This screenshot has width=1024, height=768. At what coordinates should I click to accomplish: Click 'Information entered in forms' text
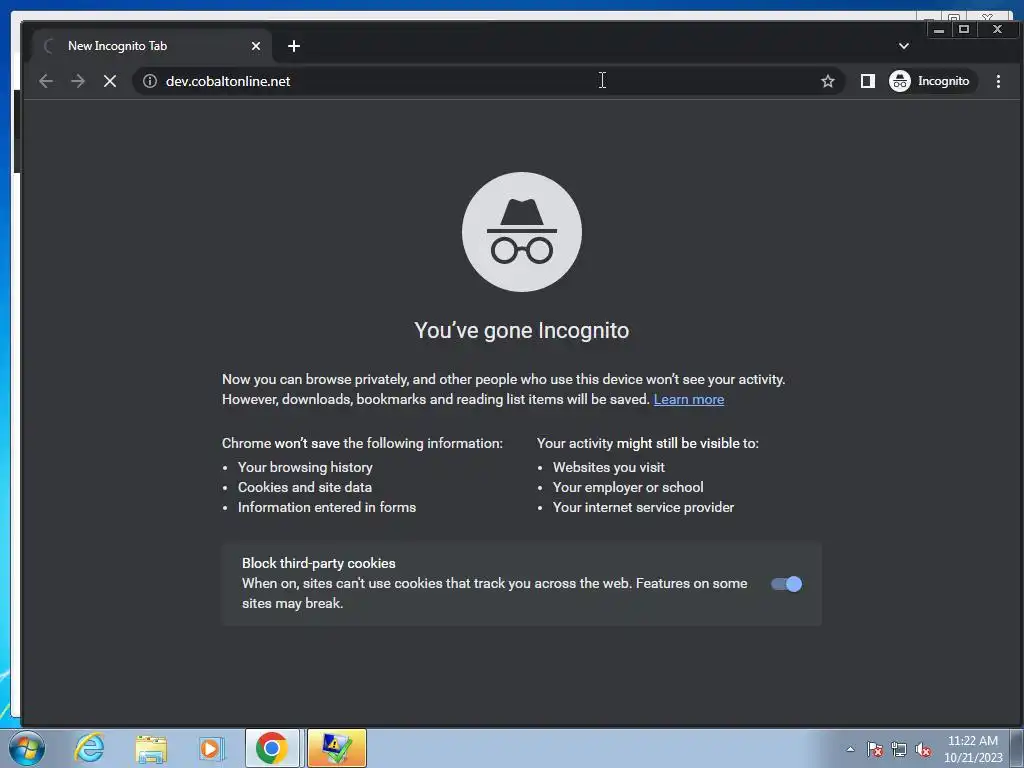click(327, 507)
